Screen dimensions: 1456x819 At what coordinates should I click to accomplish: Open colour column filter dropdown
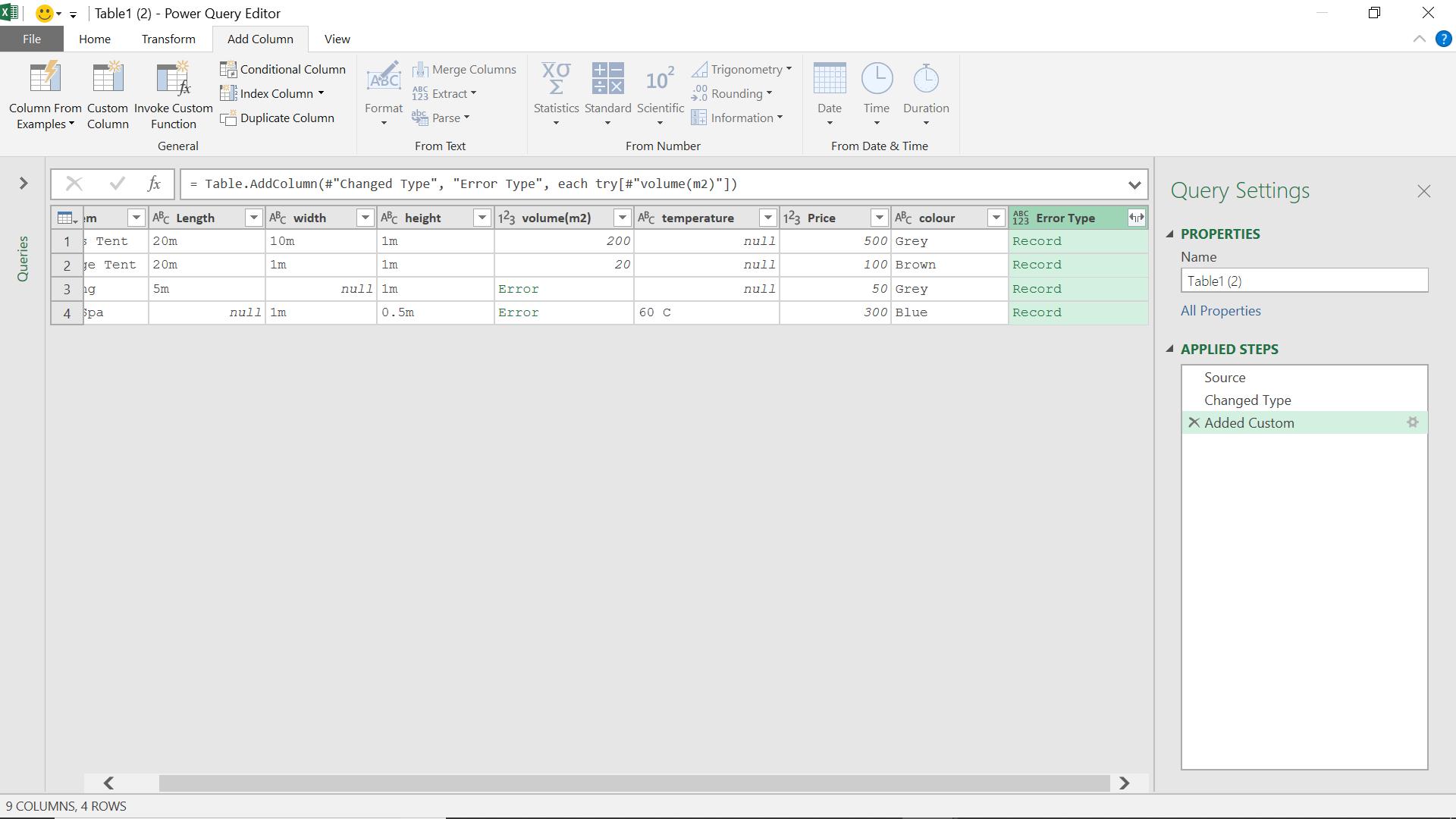pyautogui.click(x=996, y=218)
